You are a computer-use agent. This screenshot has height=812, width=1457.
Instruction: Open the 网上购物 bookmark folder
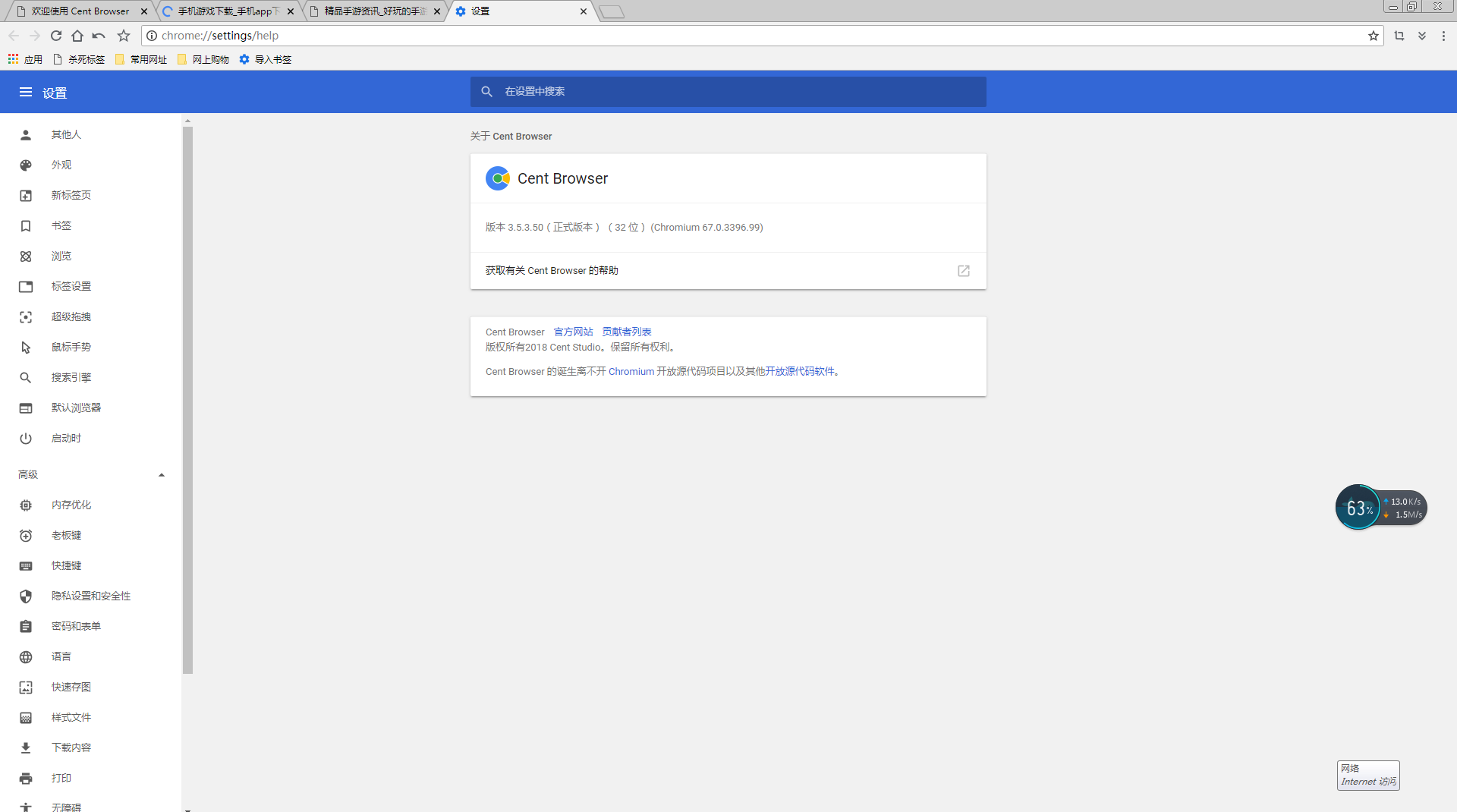(203, 59)
